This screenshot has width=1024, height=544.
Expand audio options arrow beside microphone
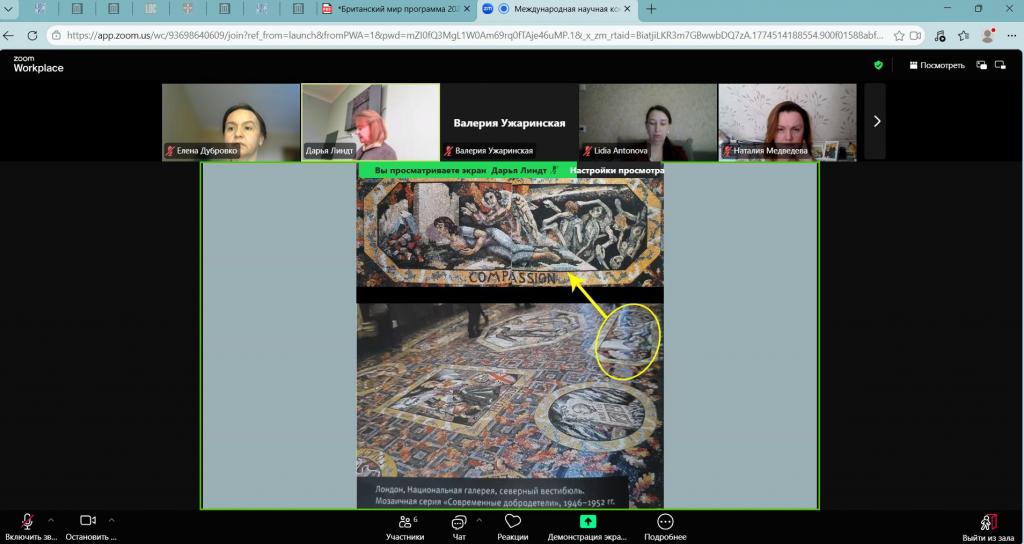coord(51,520)
